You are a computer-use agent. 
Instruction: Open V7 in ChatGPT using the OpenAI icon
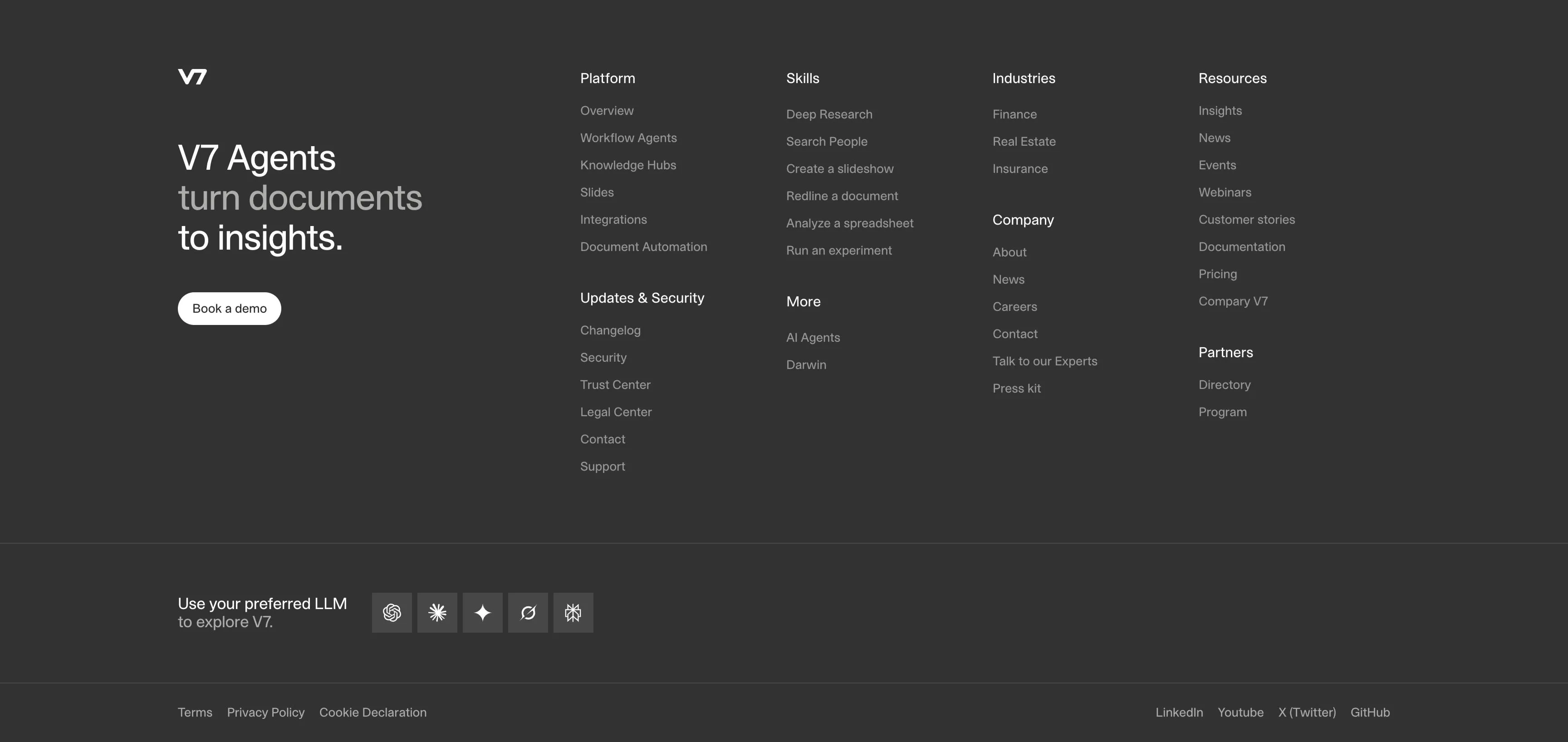pos(392,612)
